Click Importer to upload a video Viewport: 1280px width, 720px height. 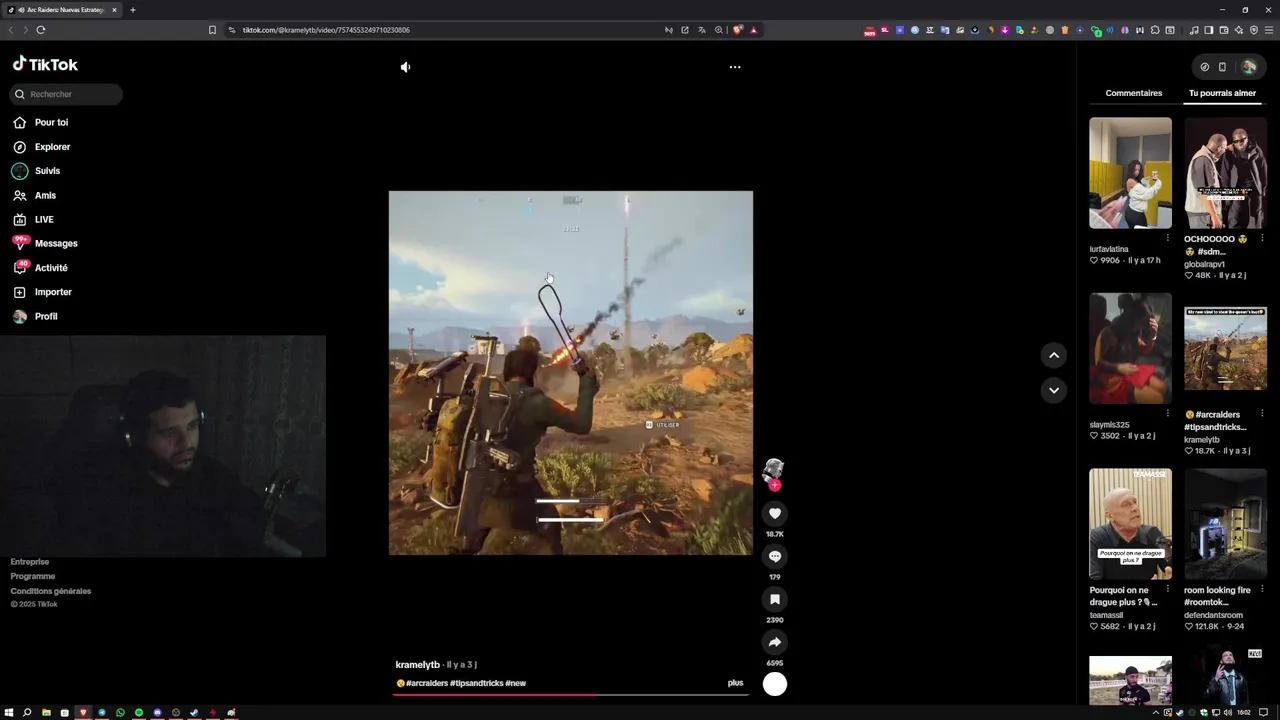point(42,292)
